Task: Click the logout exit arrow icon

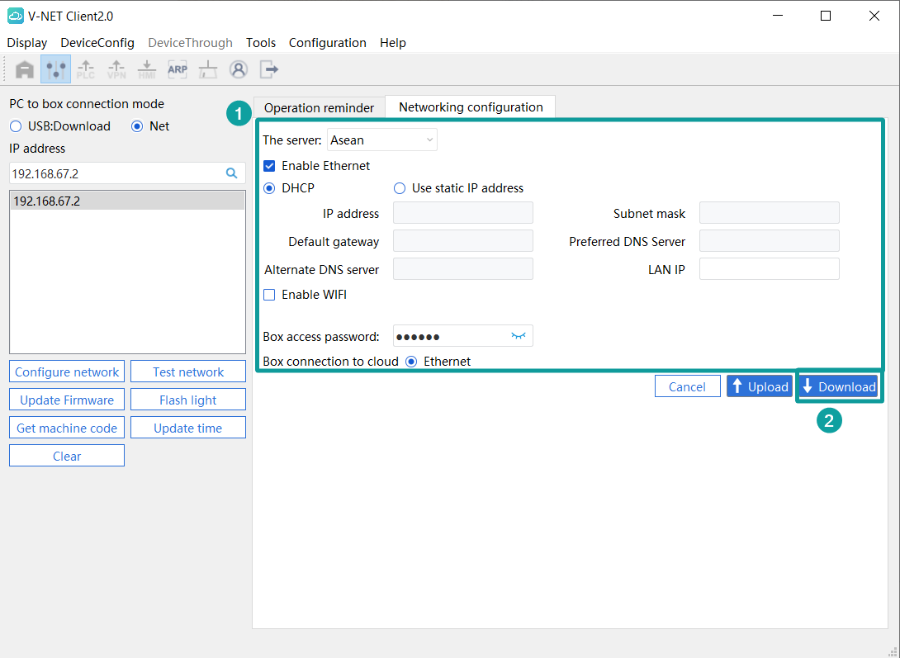Action: pos(269,69)
